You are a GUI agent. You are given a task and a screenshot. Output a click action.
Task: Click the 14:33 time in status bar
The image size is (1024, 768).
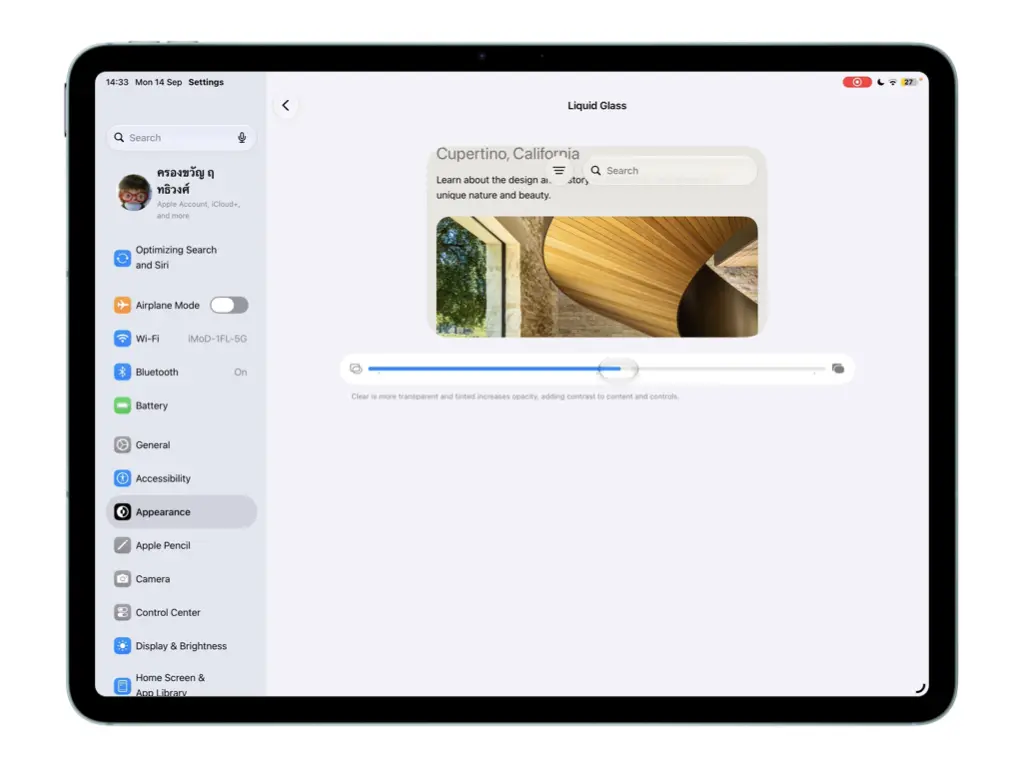click(117, 82)
